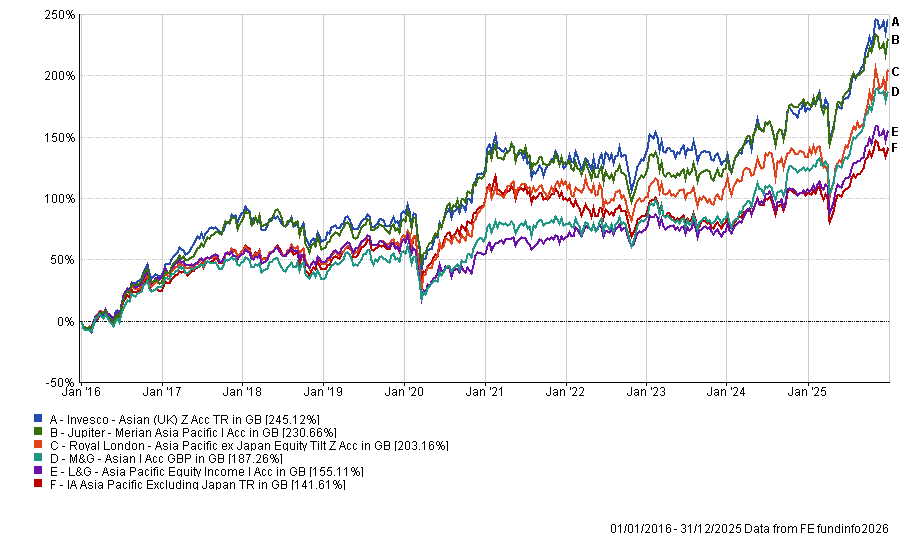Click the purple L&G legend swatch
900x535 pixels.
37,471
